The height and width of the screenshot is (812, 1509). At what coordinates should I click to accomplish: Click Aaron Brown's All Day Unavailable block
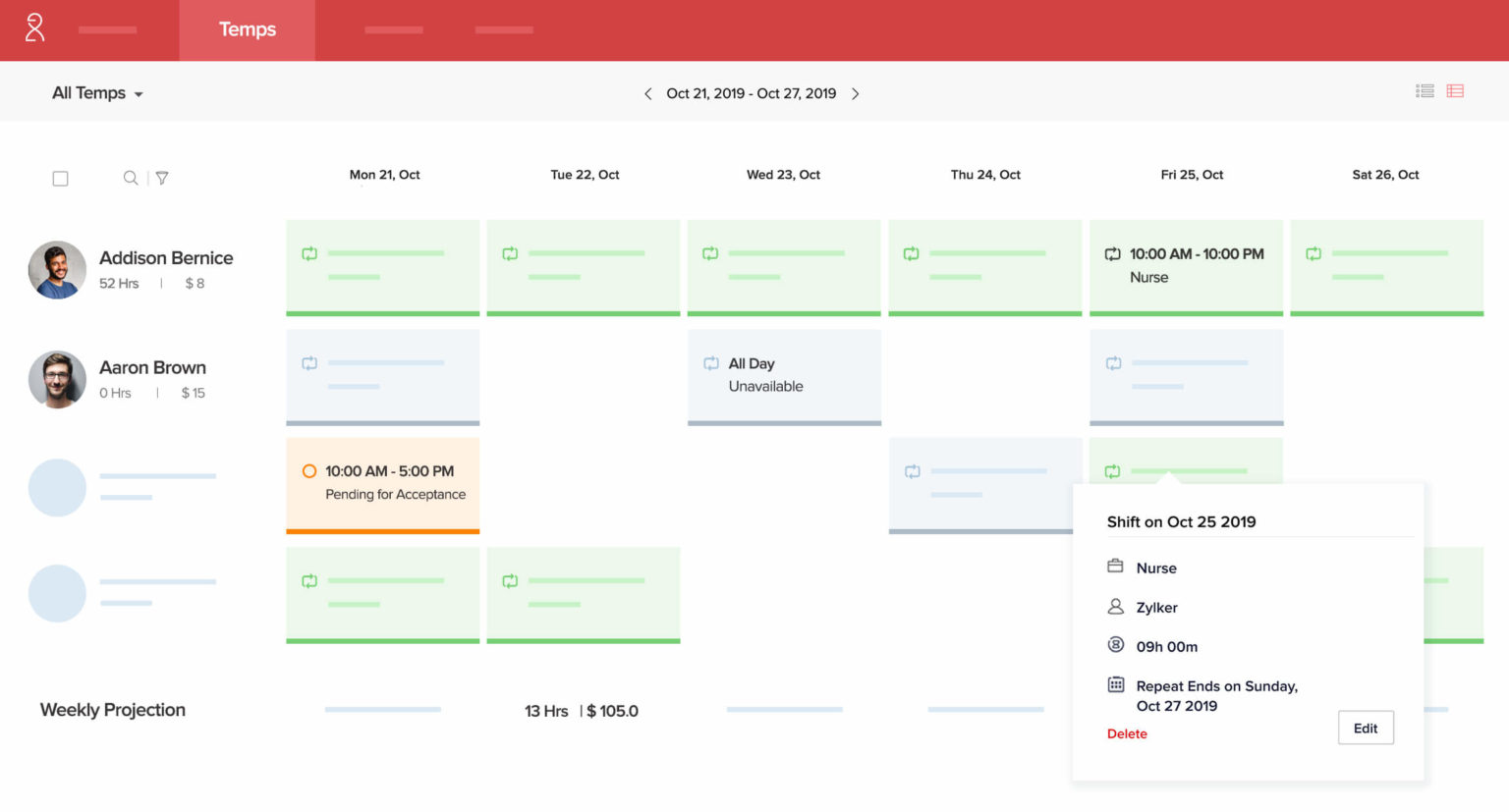click(x=784, y=376)
